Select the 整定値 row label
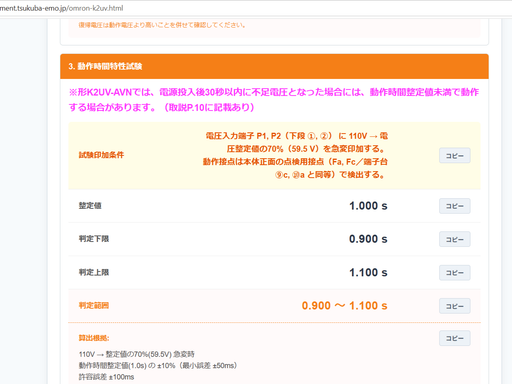This screenshot has height=384, width=512. coord(90,206)
